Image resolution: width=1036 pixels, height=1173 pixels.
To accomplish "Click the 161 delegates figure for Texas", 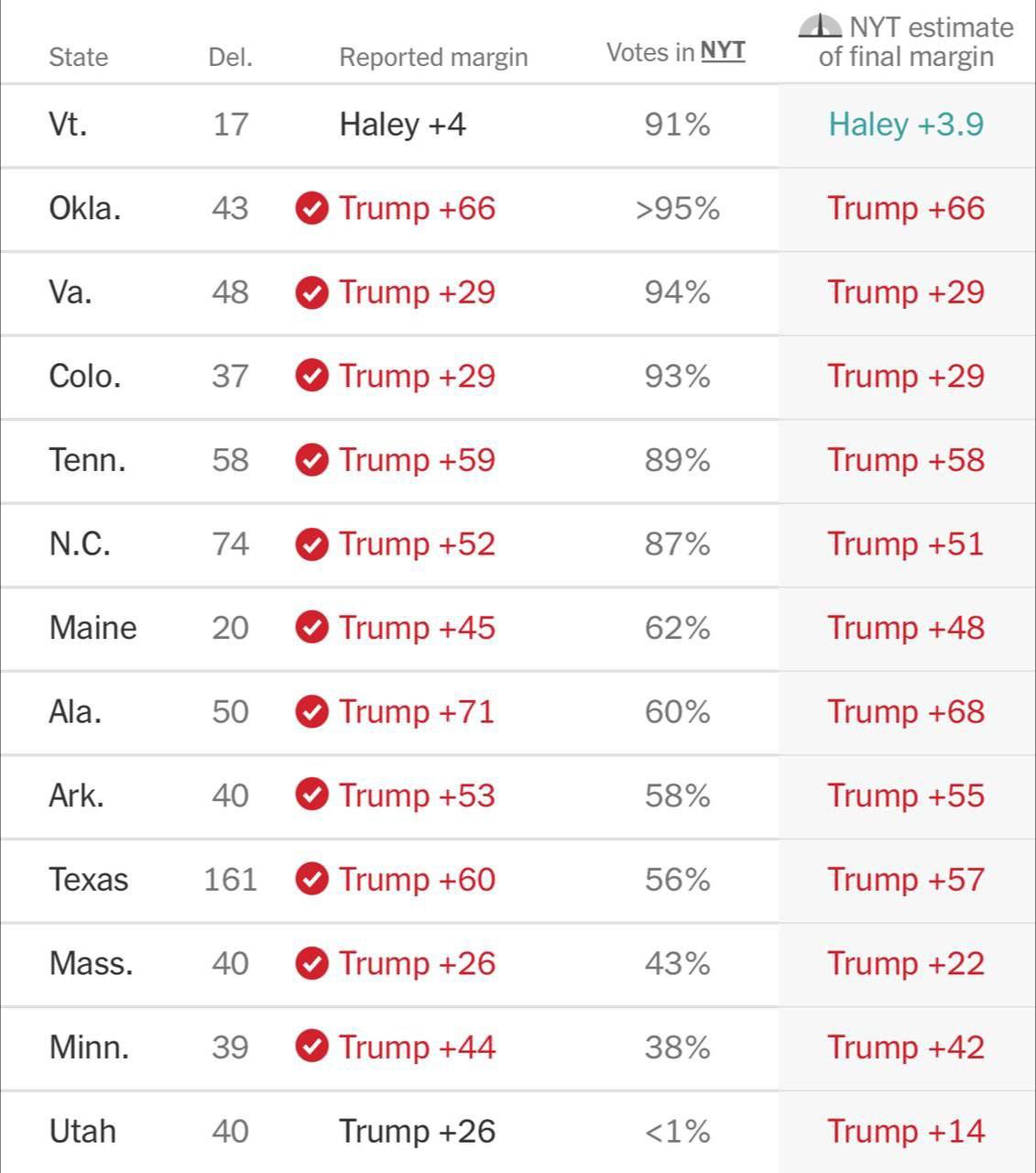I will coord(230,880).
